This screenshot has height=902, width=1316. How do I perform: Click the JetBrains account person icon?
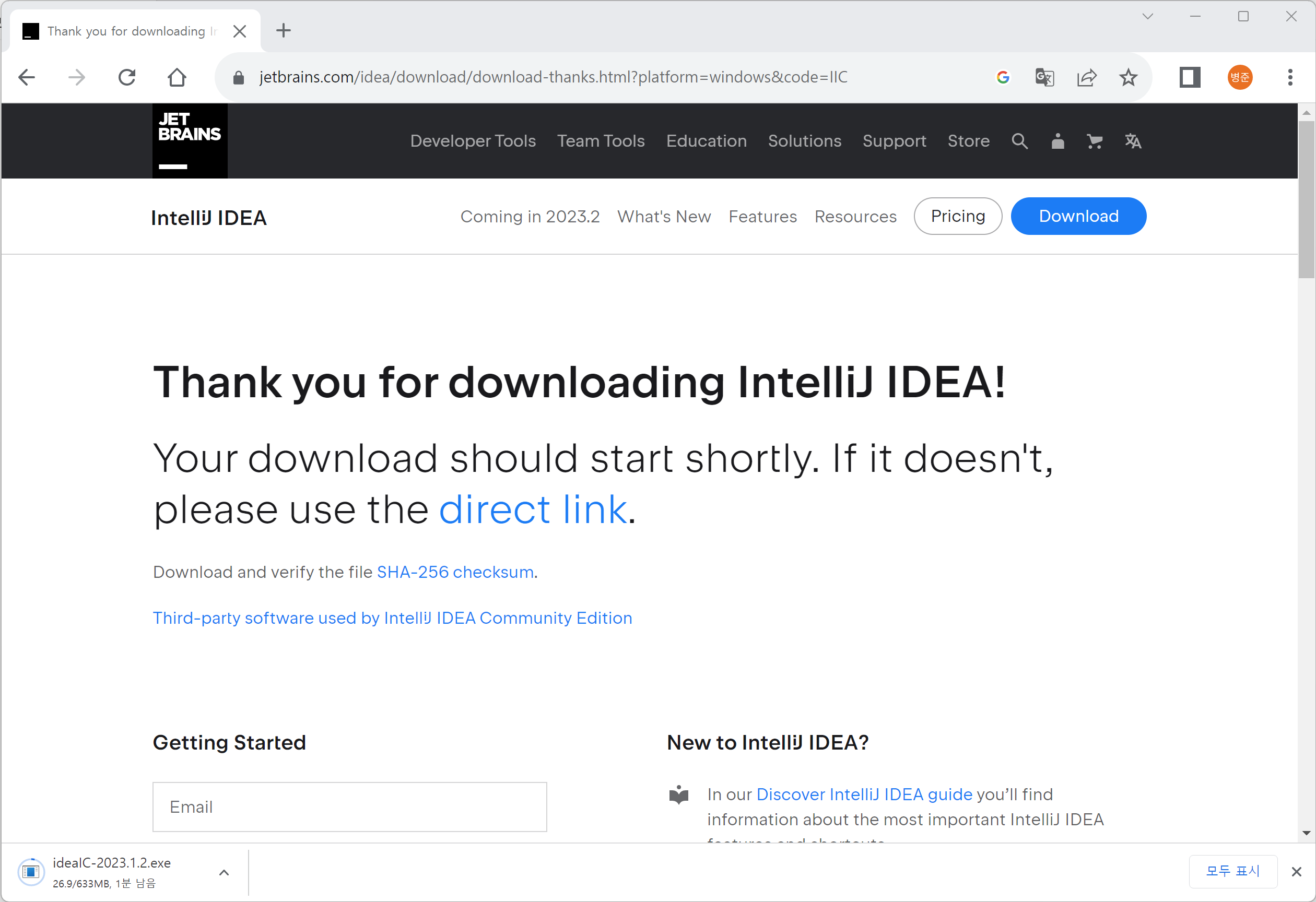1057,141
